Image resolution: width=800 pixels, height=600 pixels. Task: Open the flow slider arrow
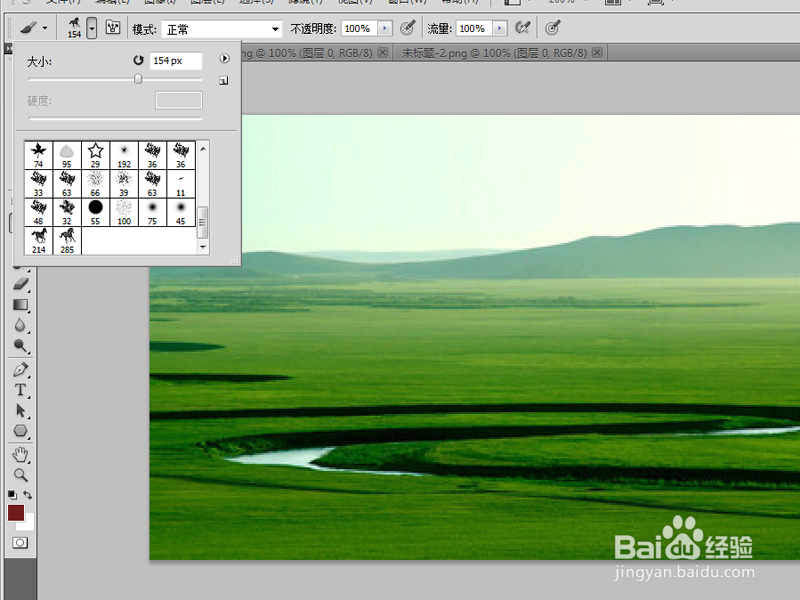[x=500, y=29]
